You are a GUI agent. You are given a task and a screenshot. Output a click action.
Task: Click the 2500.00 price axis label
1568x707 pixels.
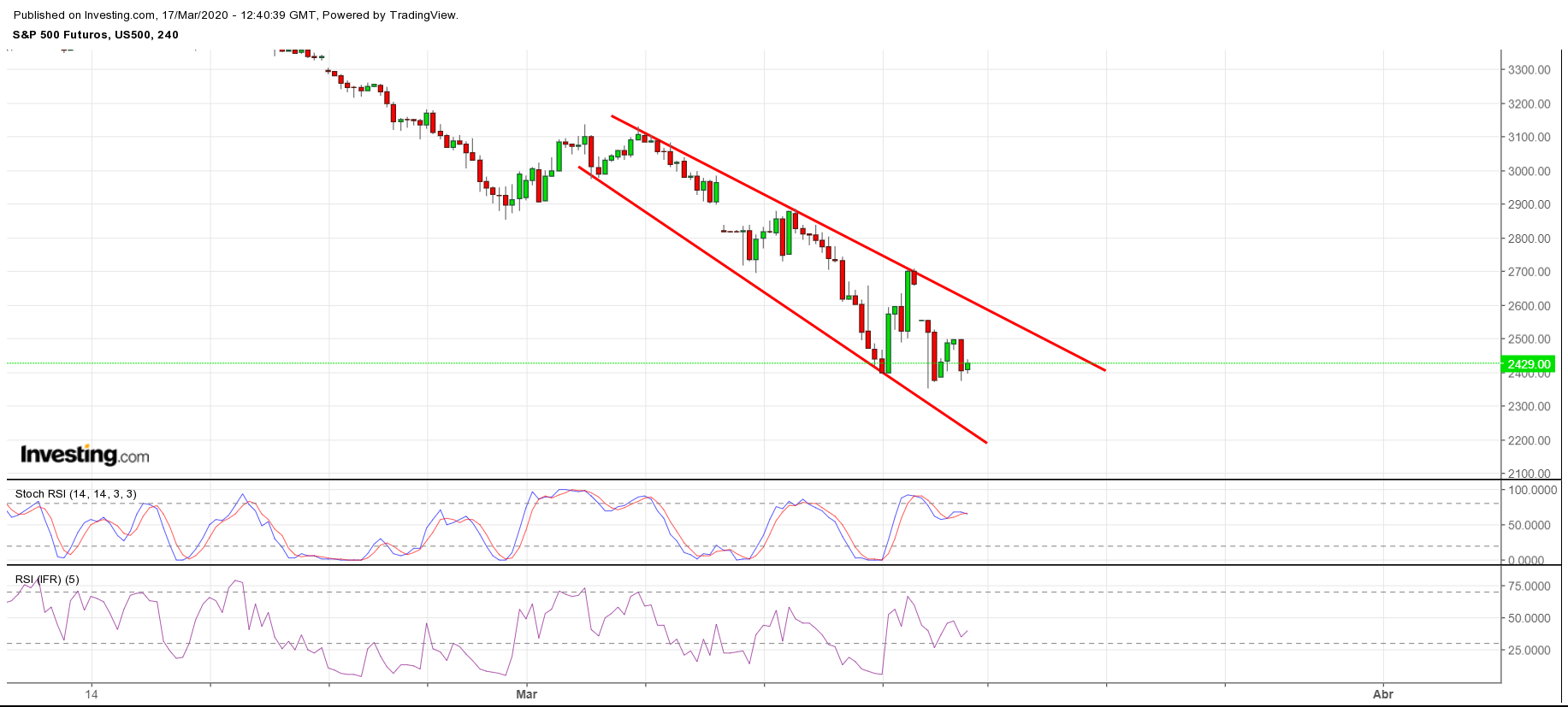click(x=1529, y=339)
